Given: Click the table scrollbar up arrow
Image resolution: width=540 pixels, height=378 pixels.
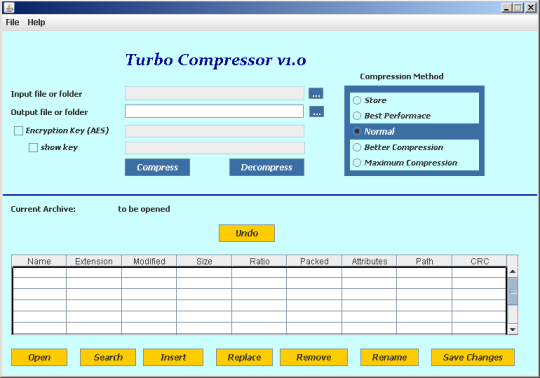Looking at the screenshot, I should tap(512, 272).
